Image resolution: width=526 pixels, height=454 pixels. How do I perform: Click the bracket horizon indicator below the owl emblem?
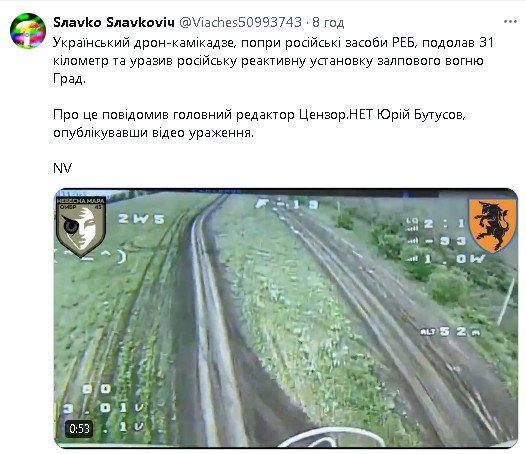(90, 257)
